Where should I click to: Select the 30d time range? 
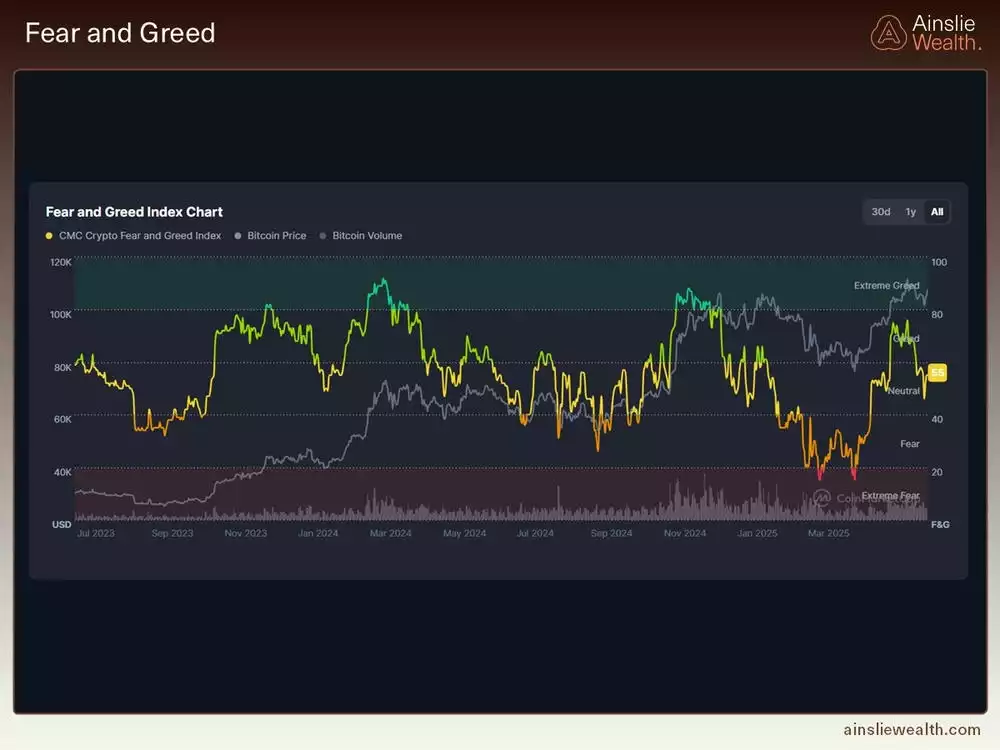(880, 212)
